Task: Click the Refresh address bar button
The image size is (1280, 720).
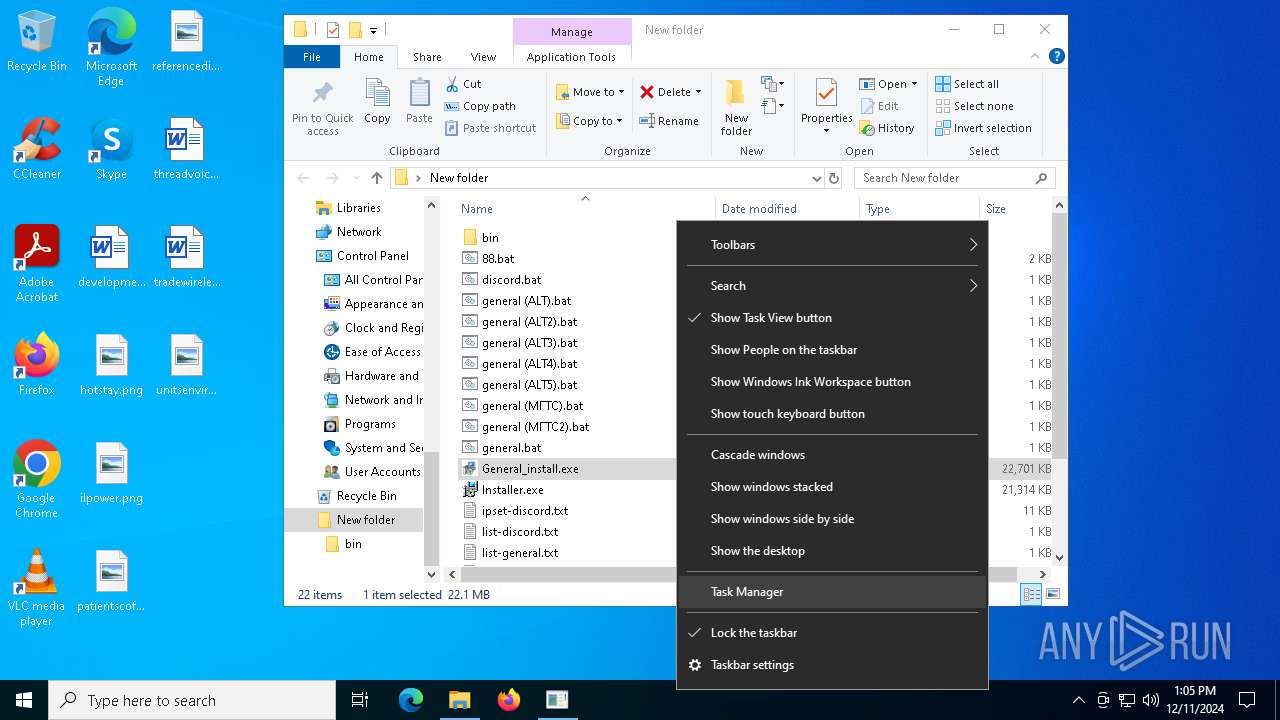Action: point(834,178)
